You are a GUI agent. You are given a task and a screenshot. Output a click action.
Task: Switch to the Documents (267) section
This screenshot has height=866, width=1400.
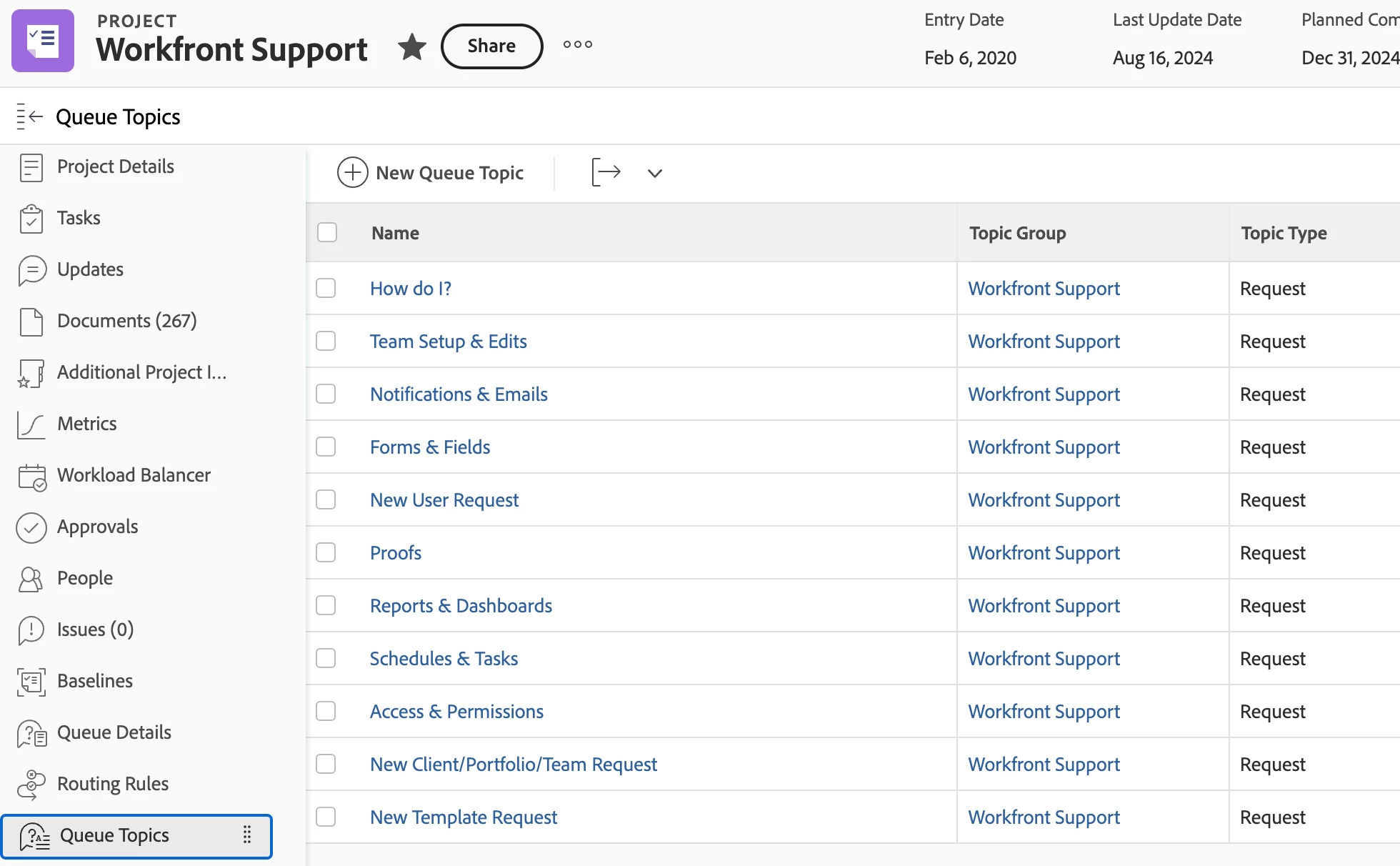pyautogui.click(x=126, y=321)
